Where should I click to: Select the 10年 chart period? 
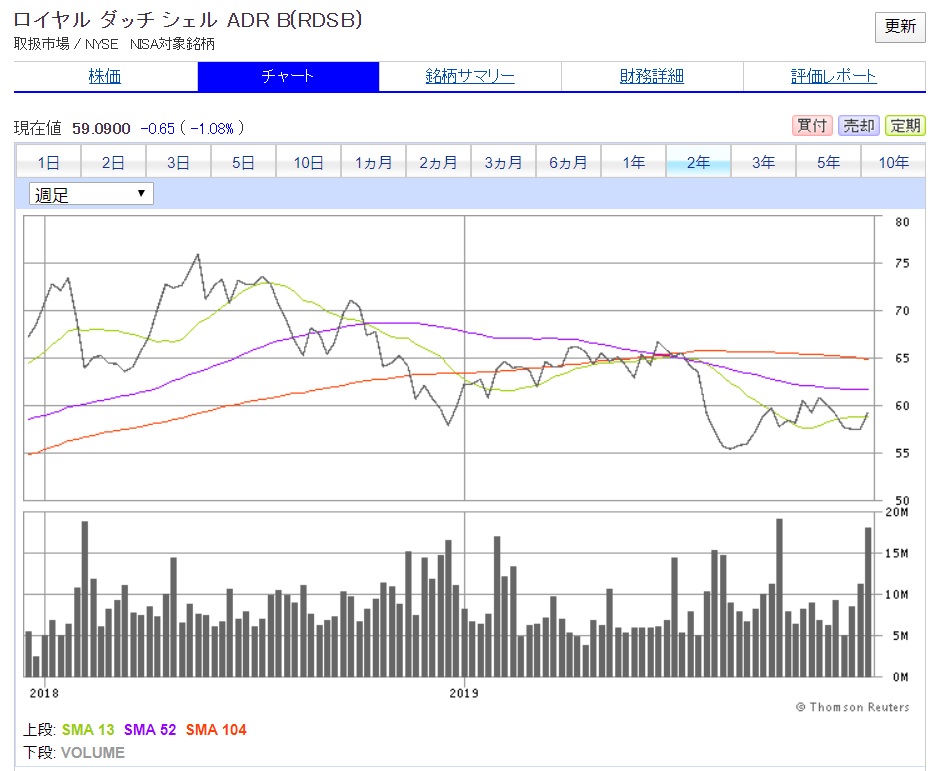[x=893, y=162]
